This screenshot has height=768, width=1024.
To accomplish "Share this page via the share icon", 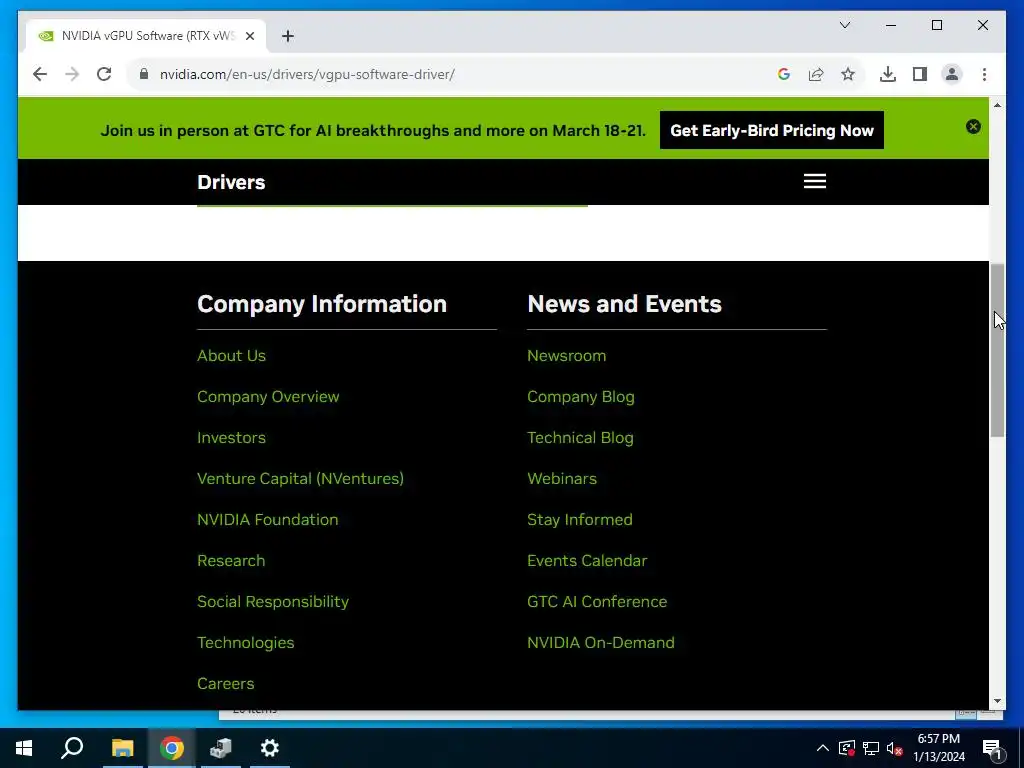I will click(816, 74).
